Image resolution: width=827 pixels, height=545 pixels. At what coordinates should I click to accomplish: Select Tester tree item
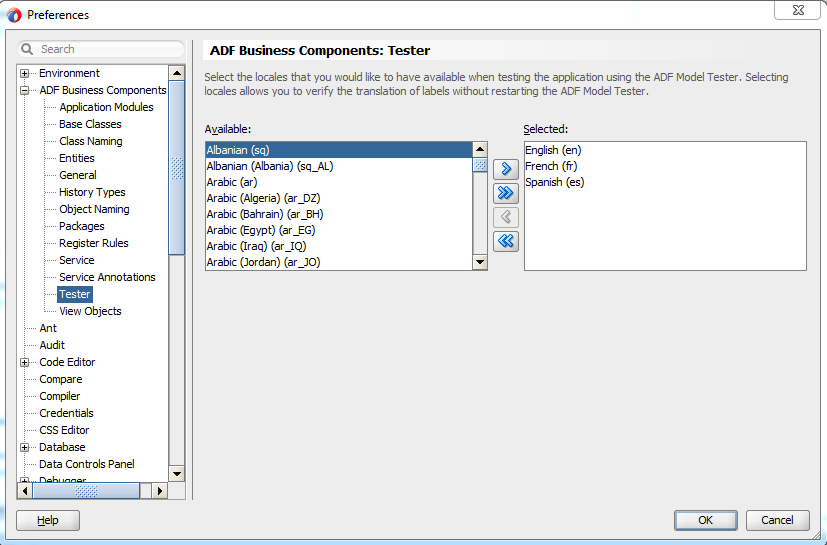[75, 294]
